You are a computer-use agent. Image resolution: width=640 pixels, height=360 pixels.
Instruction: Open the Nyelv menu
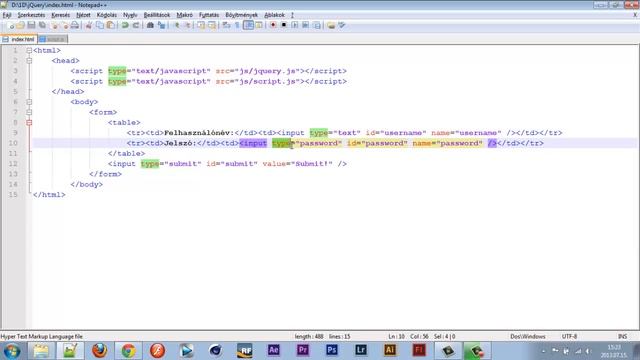(x=130, y=15)
